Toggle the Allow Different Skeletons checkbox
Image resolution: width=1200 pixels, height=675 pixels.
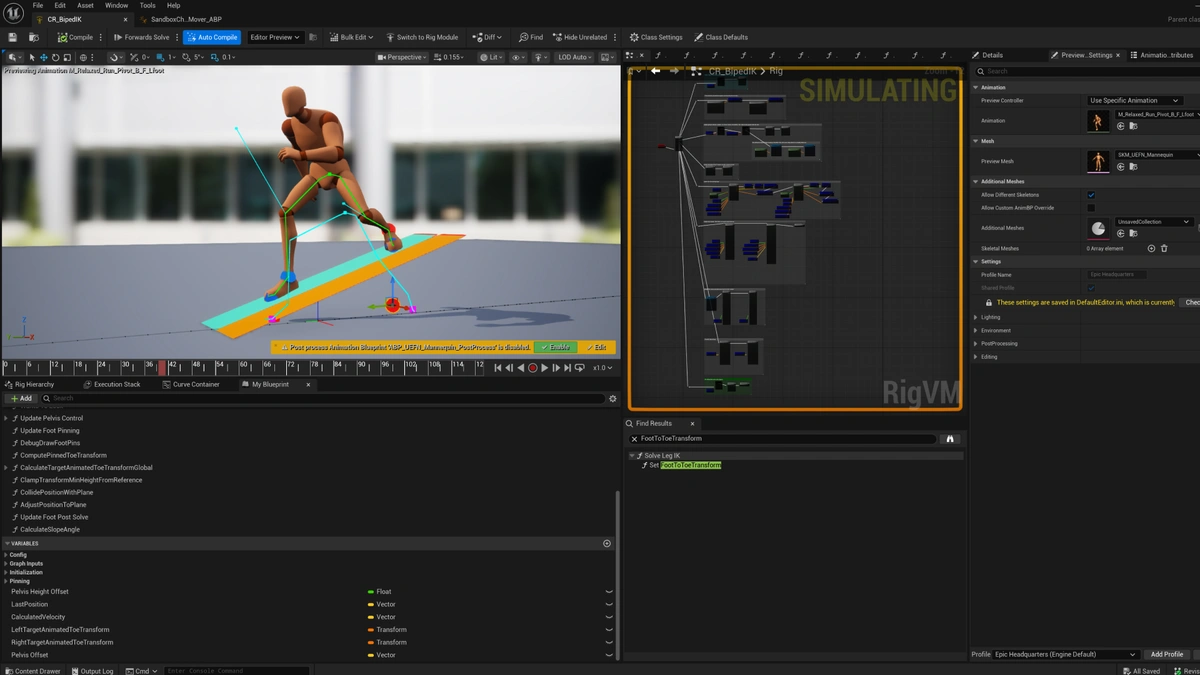click(1091, 195)
